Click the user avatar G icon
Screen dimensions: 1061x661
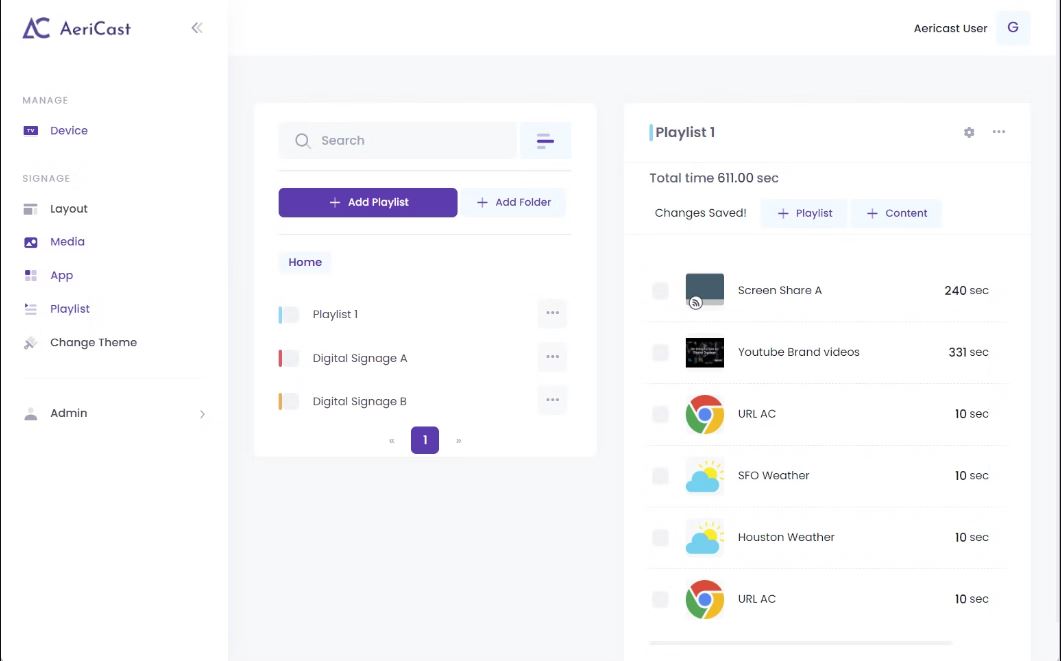pyautogui.click(x=1012, y=28)
